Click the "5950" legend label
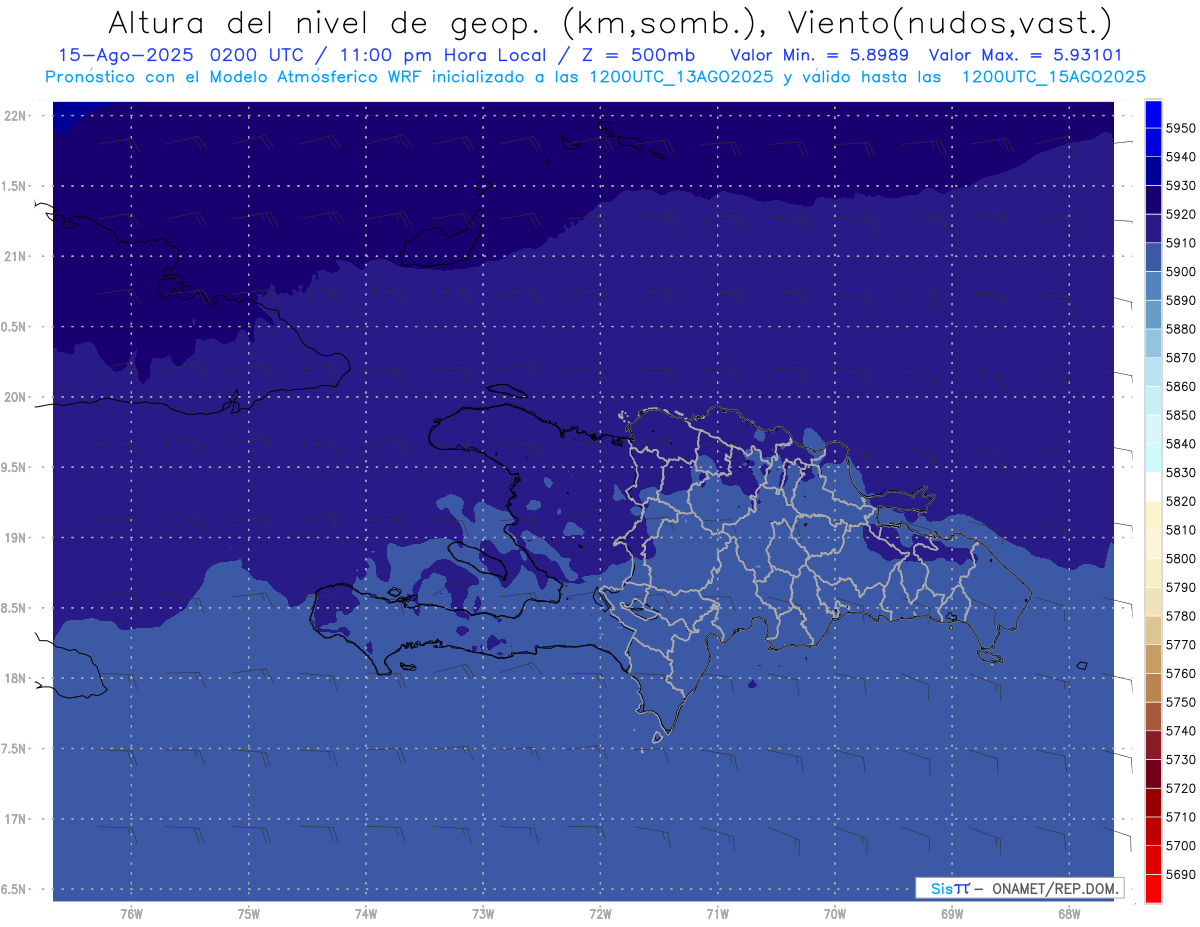1200x927 pixels. [x=1180, y=128]
